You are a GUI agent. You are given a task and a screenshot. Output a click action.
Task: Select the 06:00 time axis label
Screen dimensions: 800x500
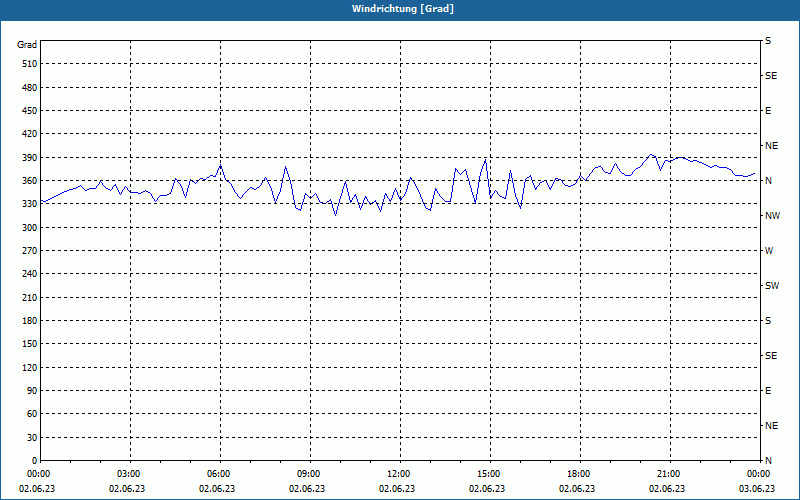click(x=220, y=474)
